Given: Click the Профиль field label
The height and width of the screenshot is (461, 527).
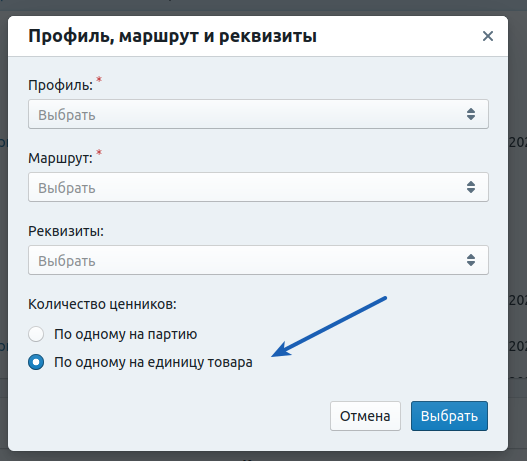Looking at the screenshot, I should 60,85.
